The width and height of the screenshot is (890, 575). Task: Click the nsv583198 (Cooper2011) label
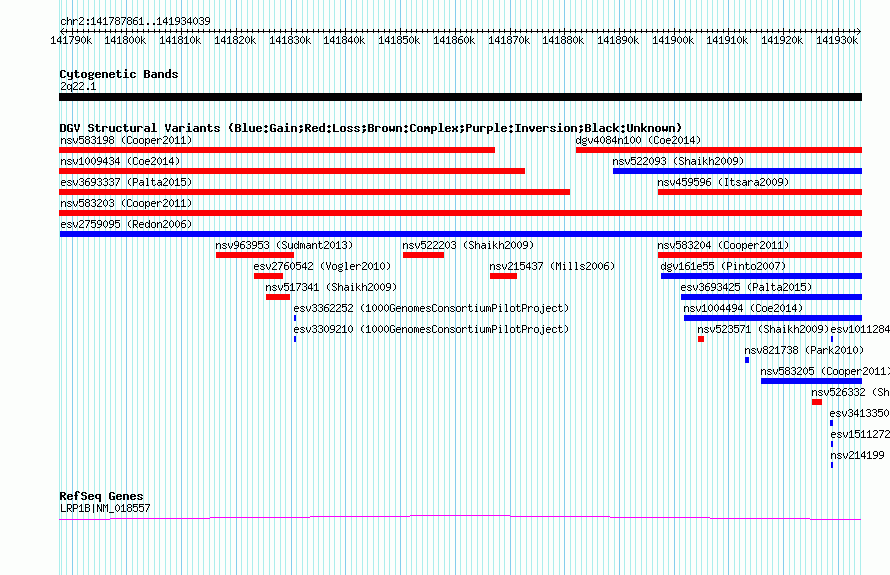pyautogui.click(x=126, y=140)
